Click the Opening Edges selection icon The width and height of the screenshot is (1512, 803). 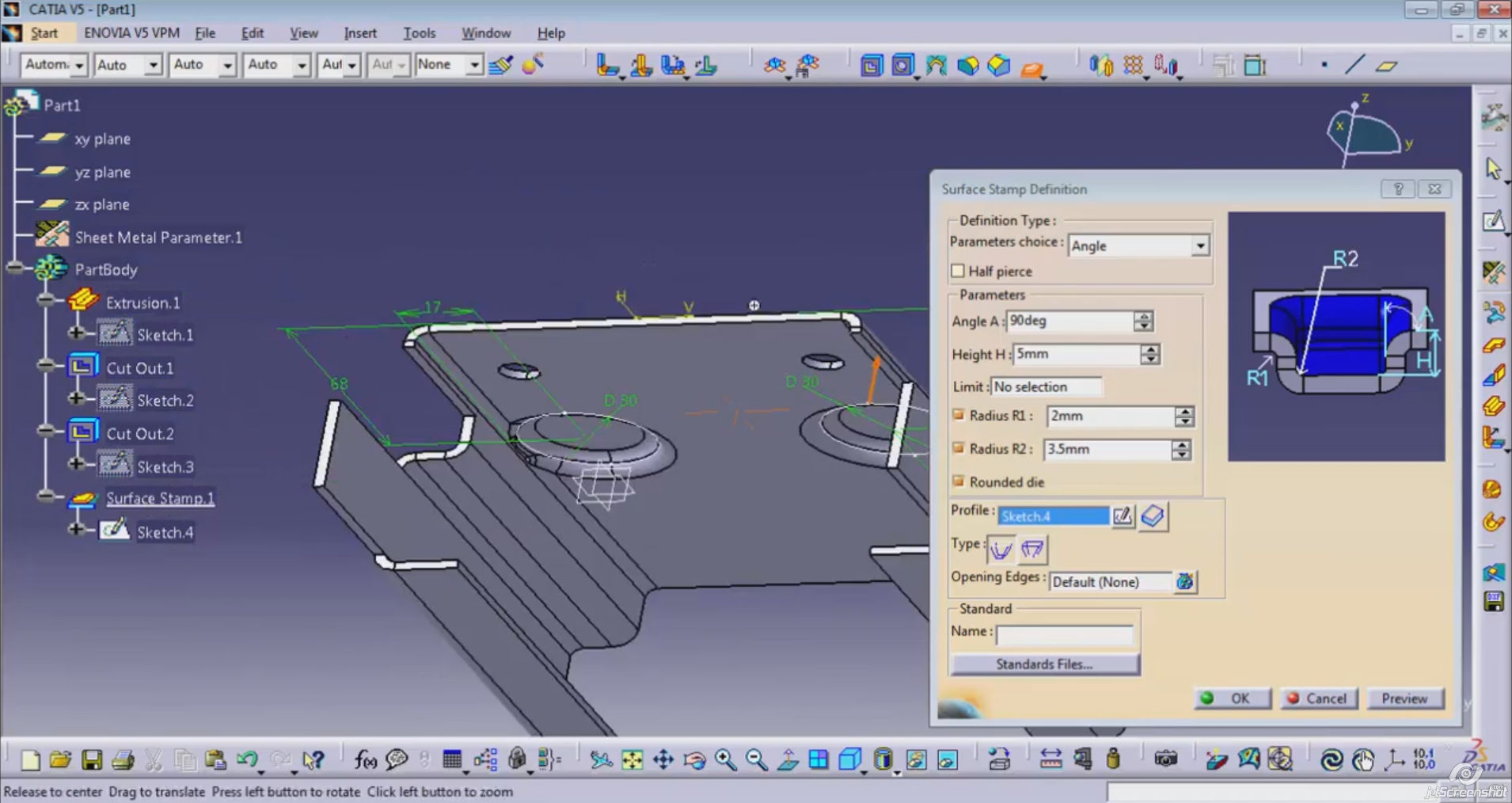pos(1185,582)
